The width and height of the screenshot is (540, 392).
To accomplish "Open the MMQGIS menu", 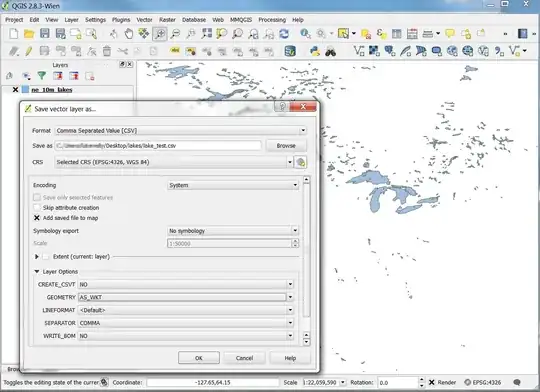I will (241, 20).
